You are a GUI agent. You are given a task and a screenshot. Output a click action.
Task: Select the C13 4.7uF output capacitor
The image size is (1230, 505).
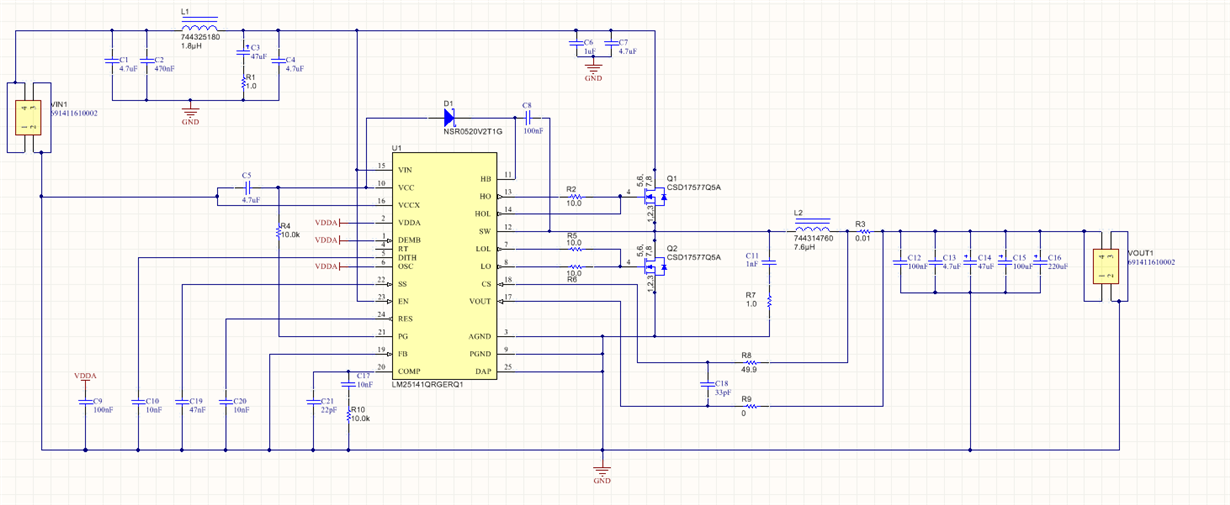(934, 264)
